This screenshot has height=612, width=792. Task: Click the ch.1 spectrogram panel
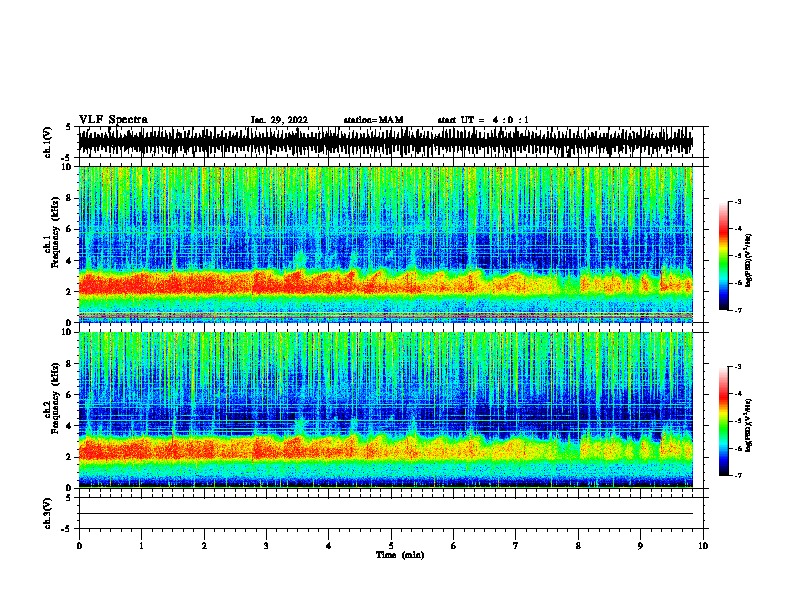click(385, 244)
